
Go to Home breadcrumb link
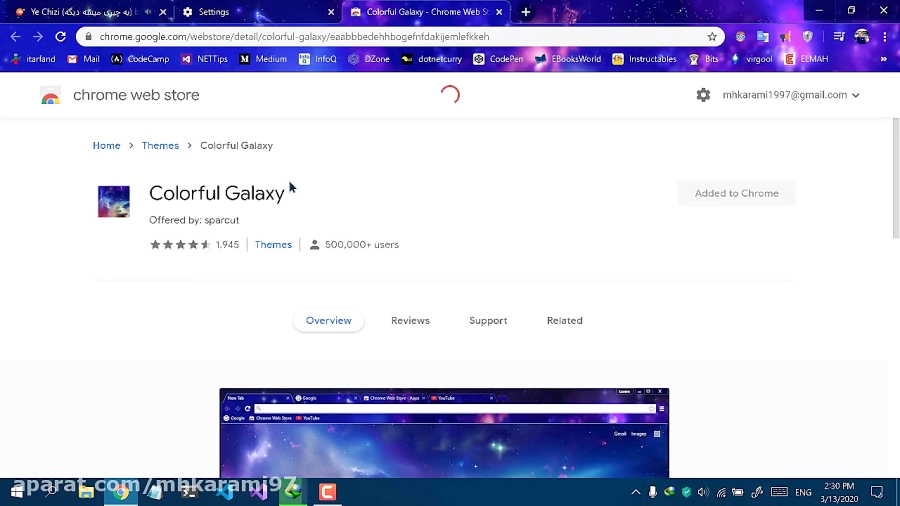tap(107, 146)
